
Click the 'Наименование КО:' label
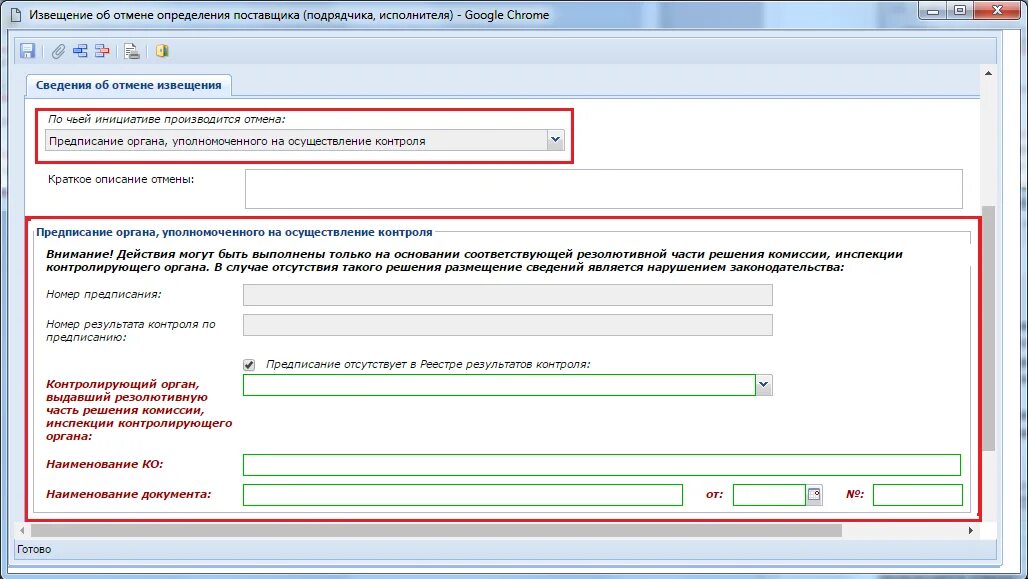click(104, 464)
